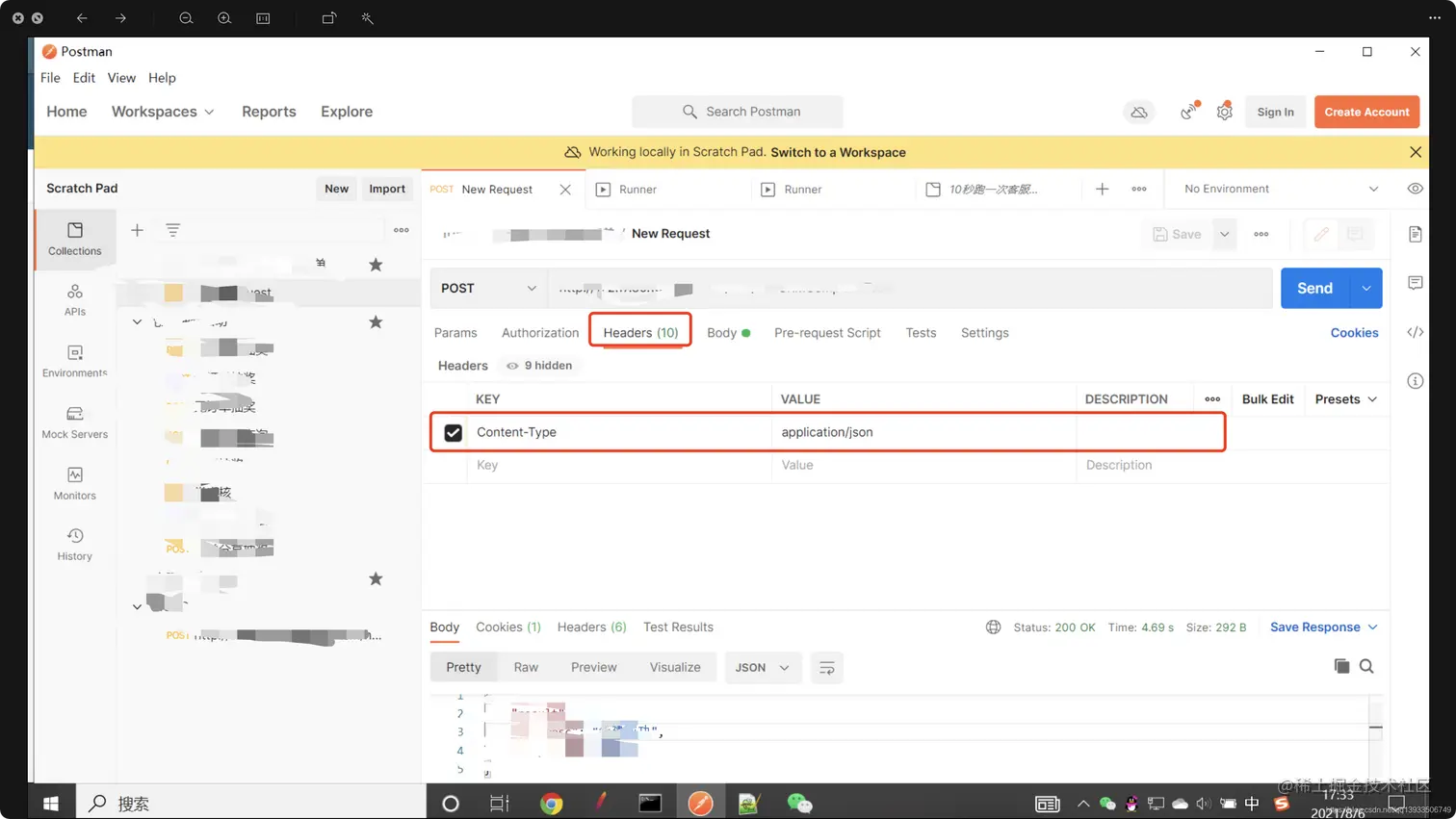
Task: Open the Environments sidebar panel
Action: (75, 362)
